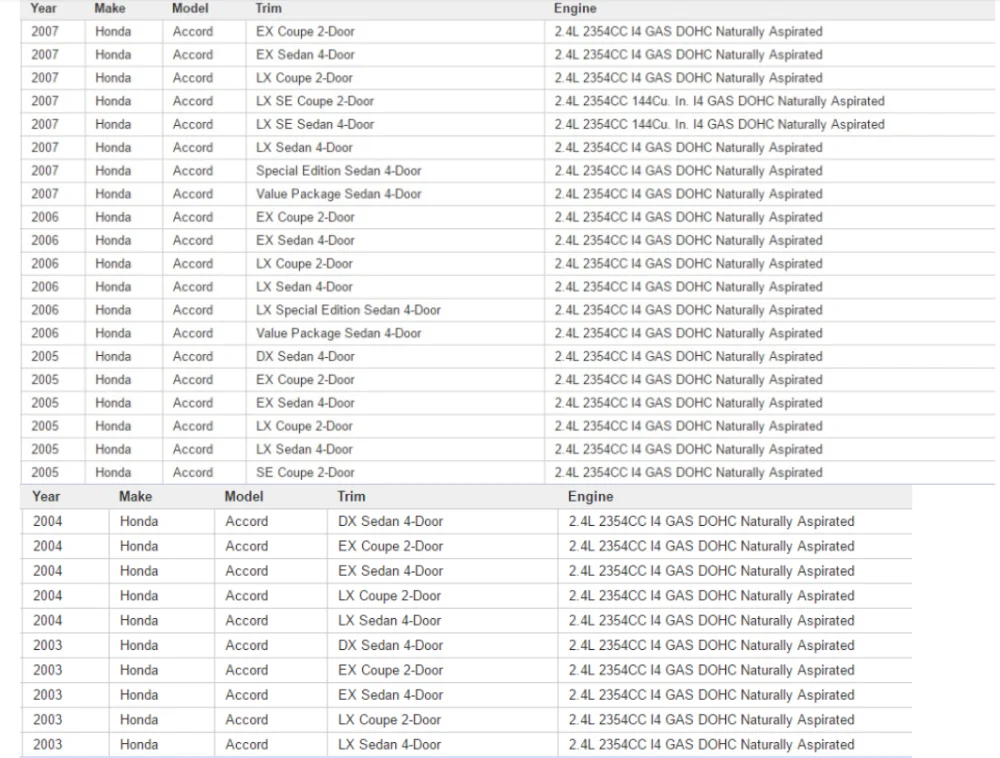This screenshot has width=1000, height=758.
Task: Select the 2007 EX Coupe 2-Door trim cell
Action: pyautogui.click(x=395, y=31)
